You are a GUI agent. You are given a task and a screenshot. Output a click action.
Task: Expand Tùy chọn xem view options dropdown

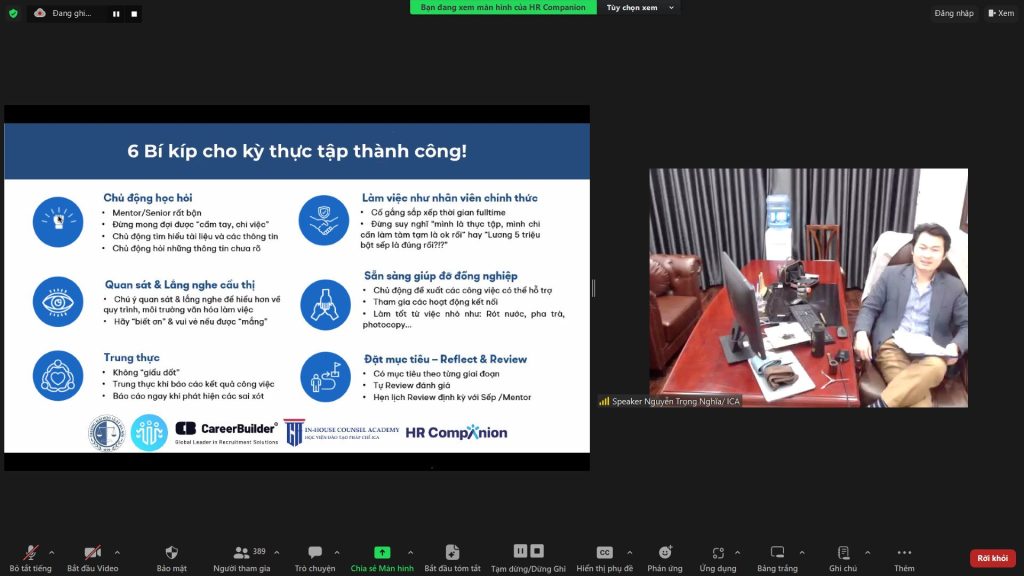pos(640,7)
